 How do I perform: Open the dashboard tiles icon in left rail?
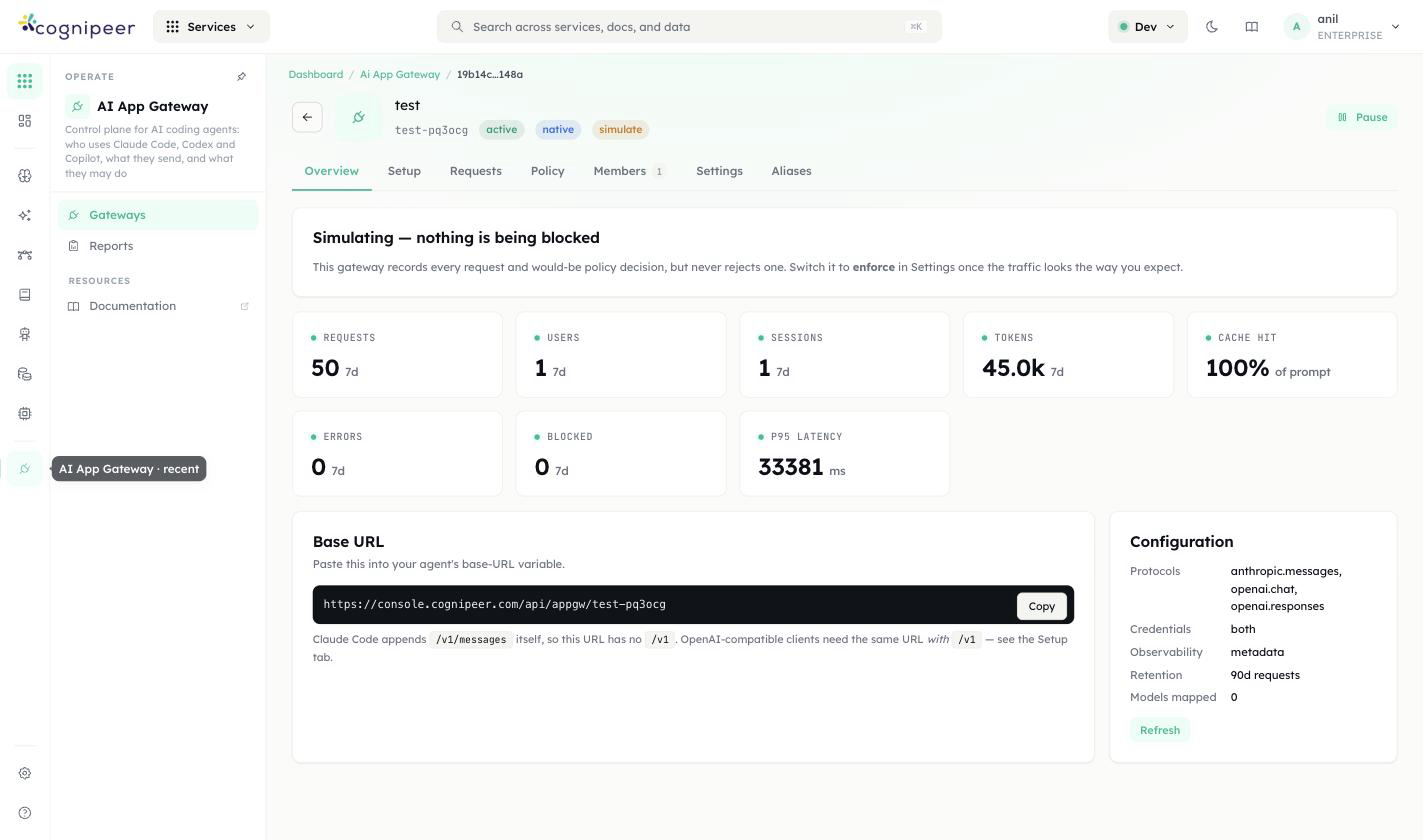pyautogui.click(x=25, y=121)
